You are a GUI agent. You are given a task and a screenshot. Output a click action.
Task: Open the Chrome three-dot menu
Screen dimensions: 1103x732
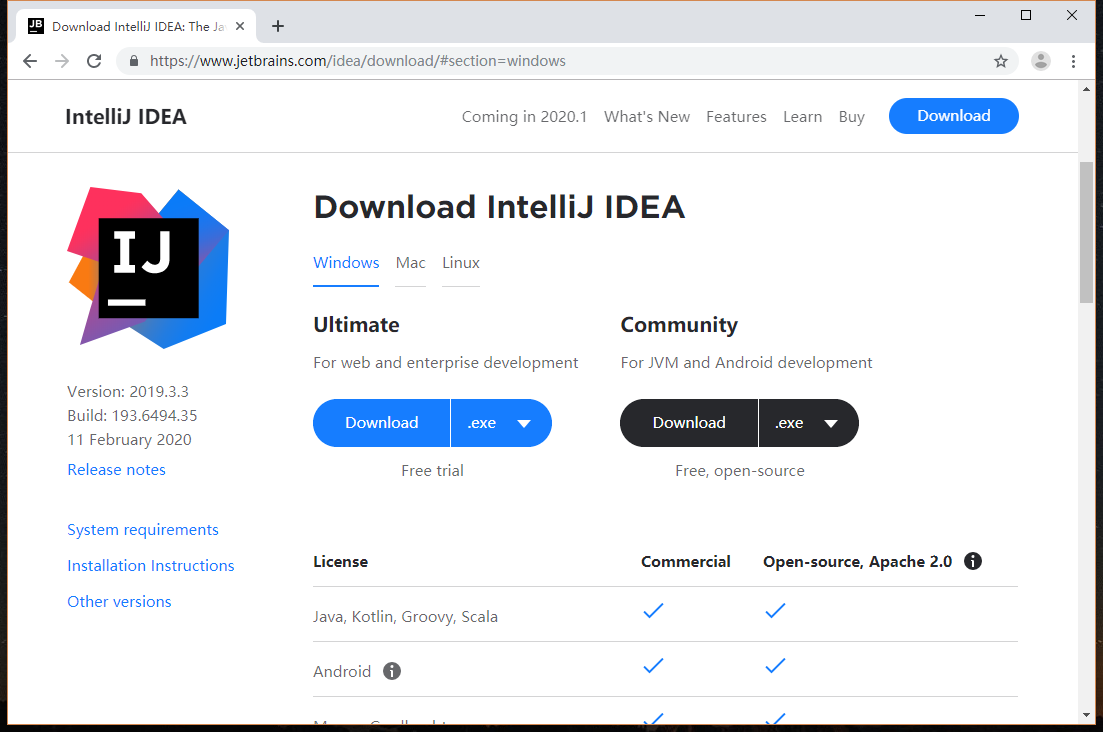point(1073,61)
